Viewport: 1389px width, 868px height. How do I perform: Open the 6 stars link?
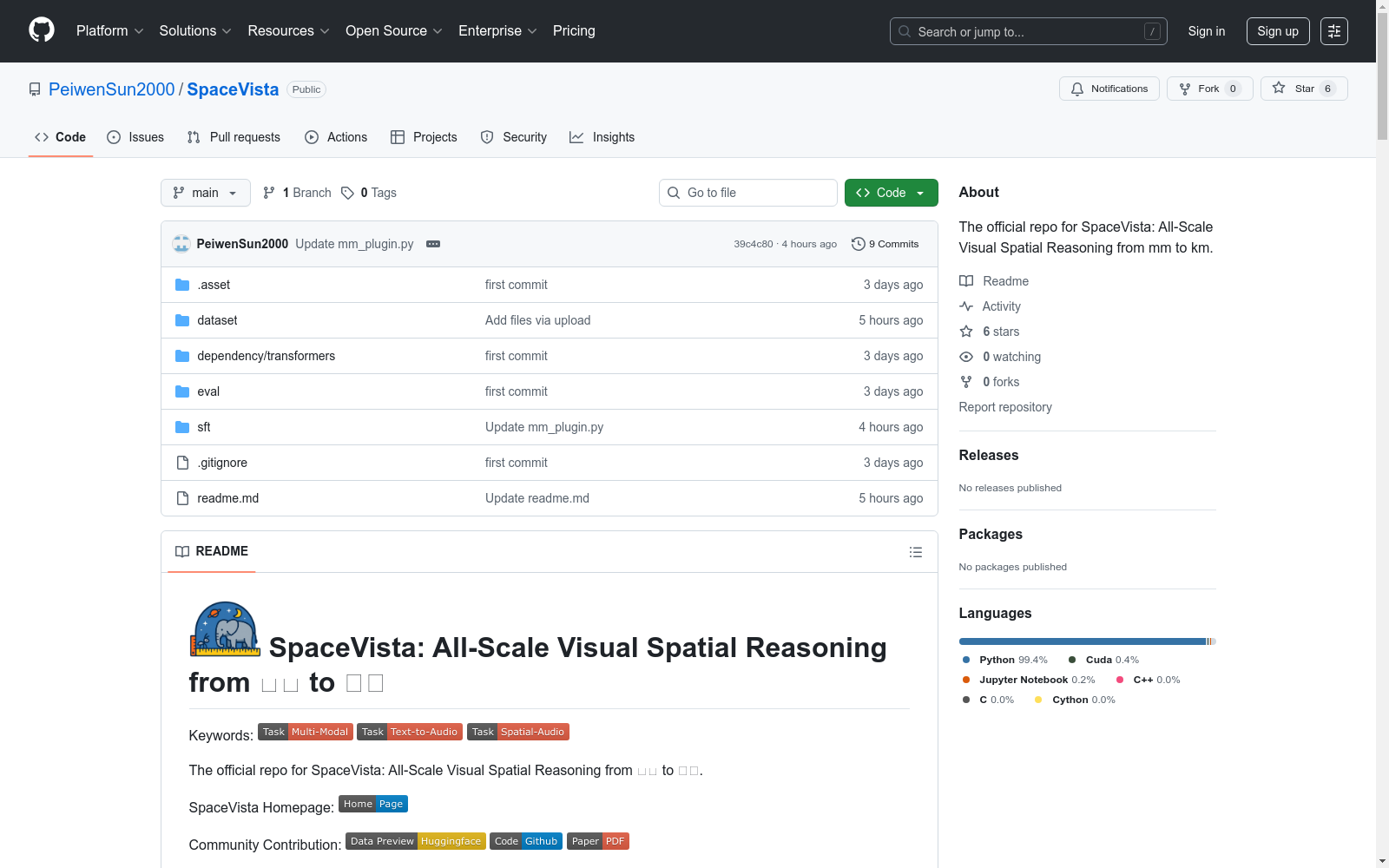coord(990,332)
